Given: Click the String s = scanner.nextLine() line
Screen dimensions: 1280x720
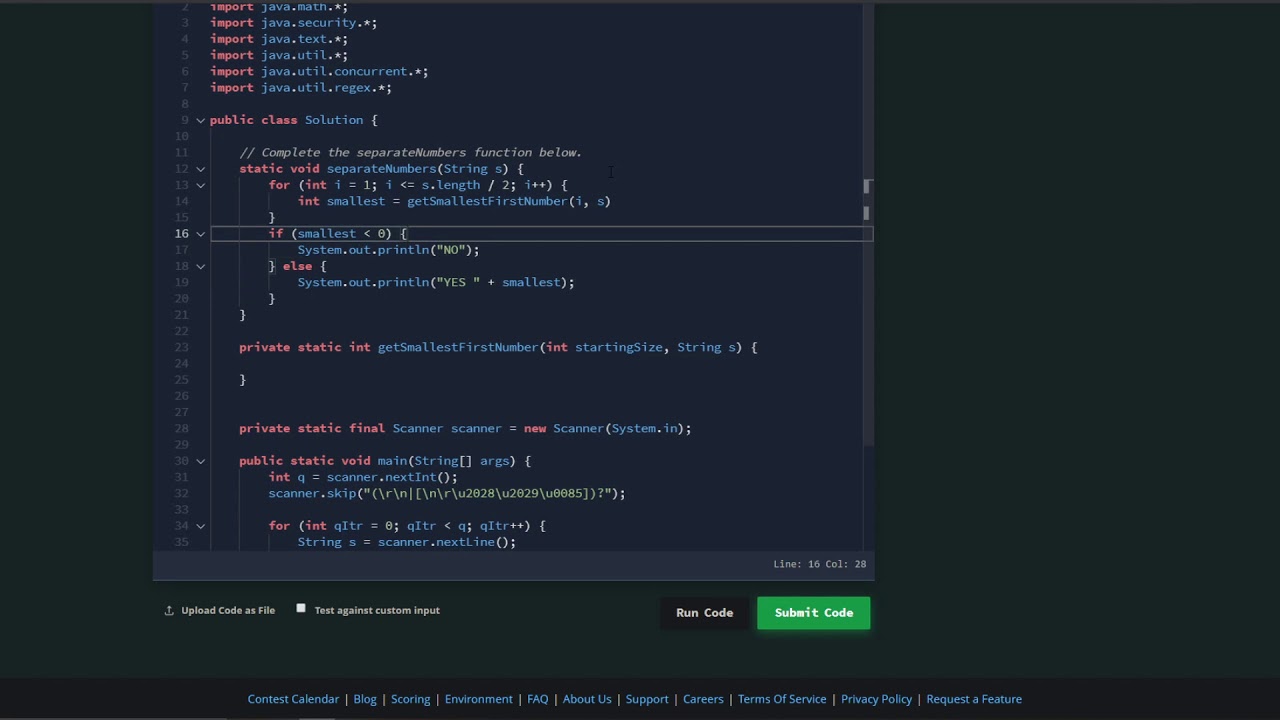Looking at the screenshot, I should [x=407, y=542].
